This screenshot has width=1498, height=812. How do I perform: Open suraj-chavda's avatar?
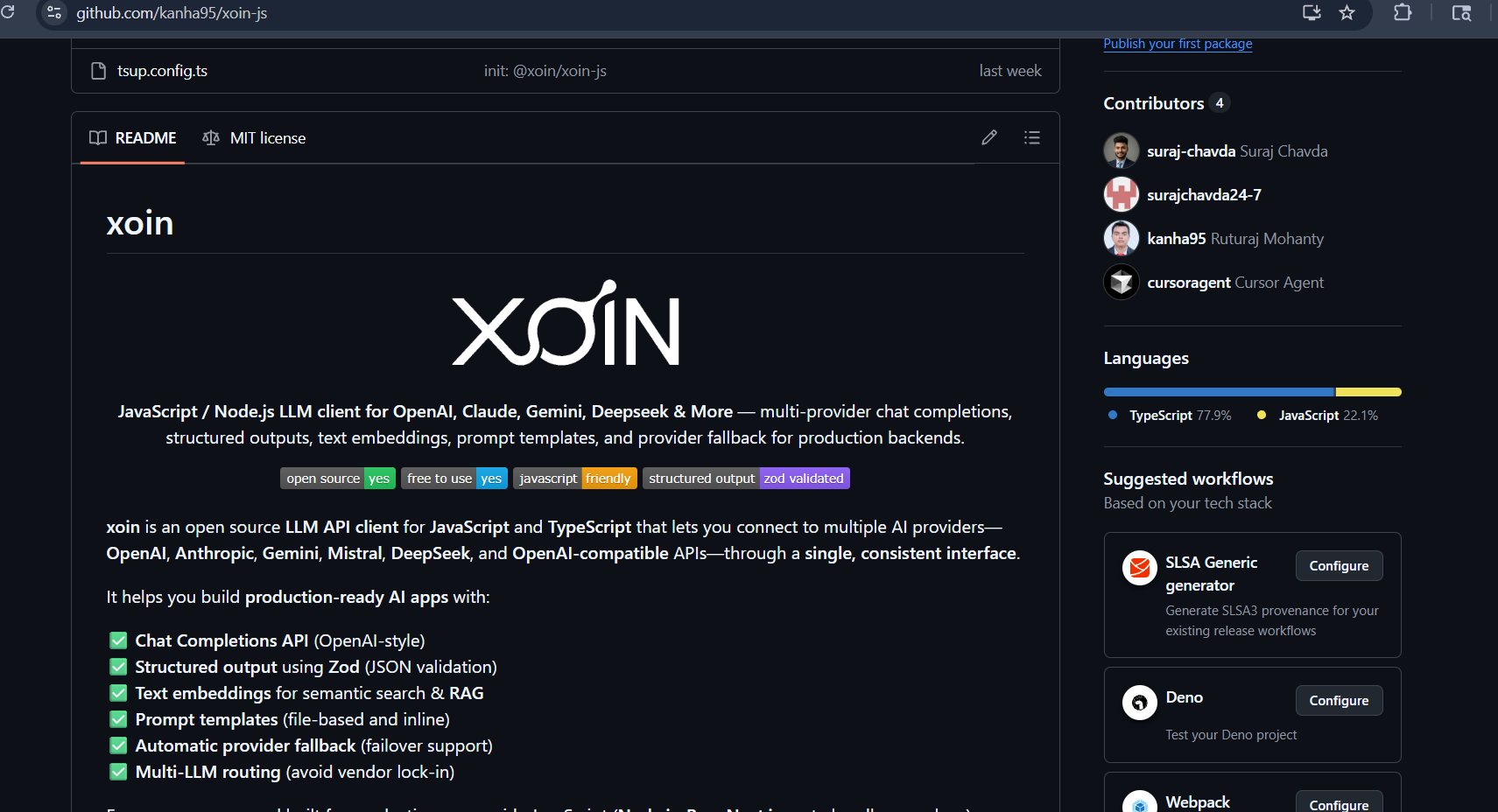(1122, 150)
